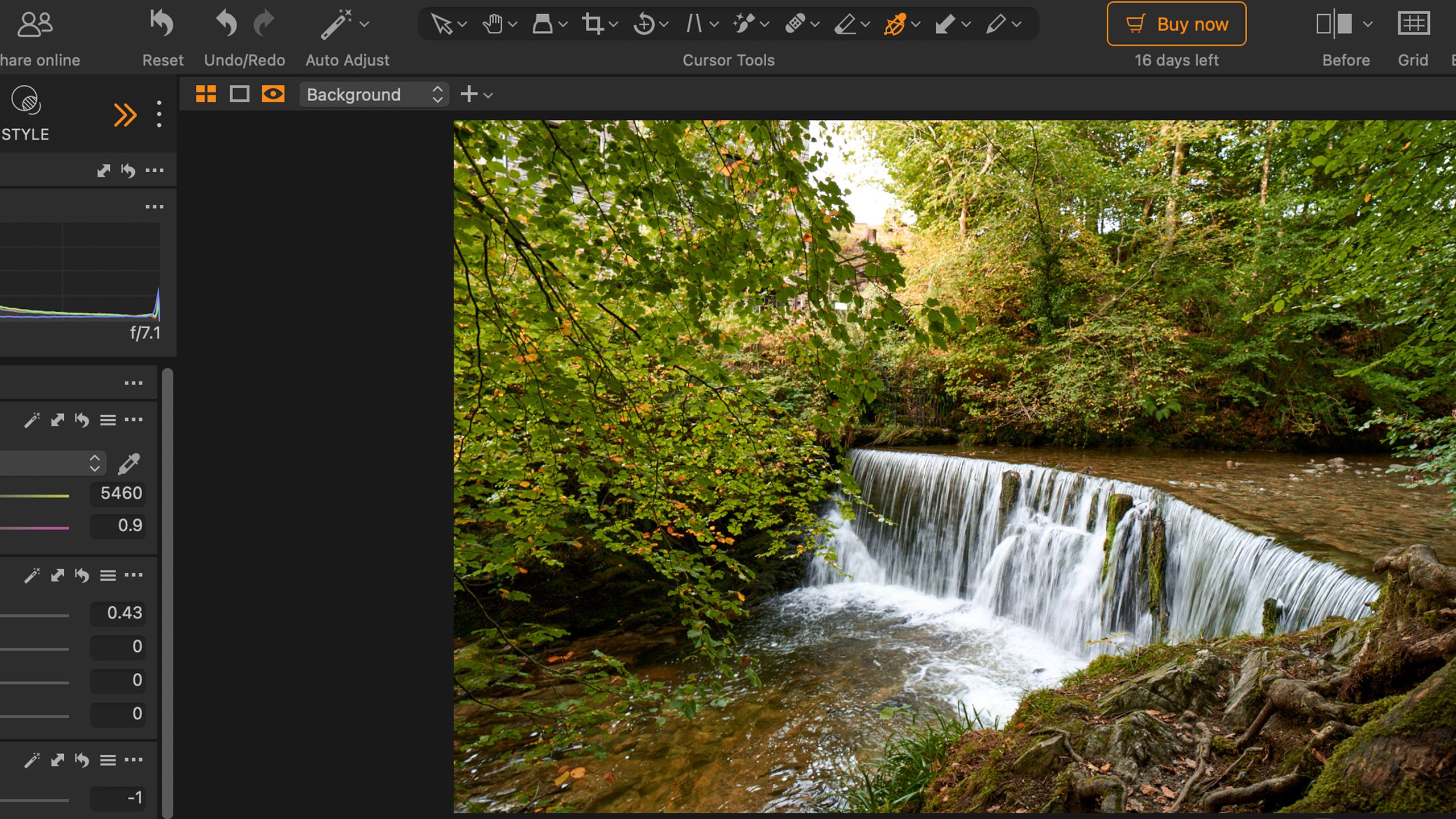
Task: Select the Crop tool
Action: click(594, 23)
